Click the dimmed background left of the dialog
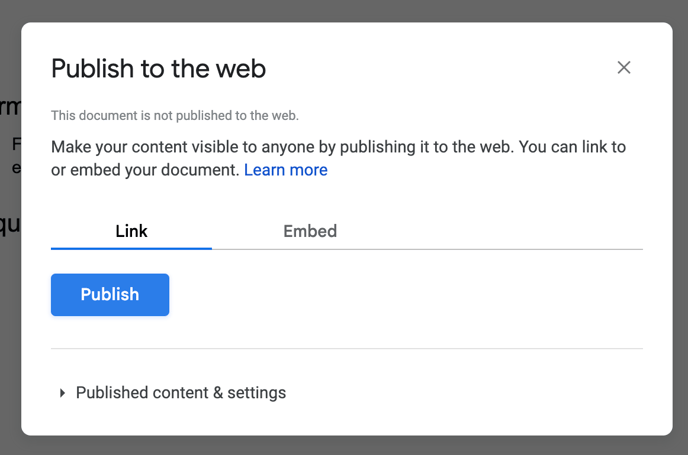Viewport: 688px width, 455px height. [x=10, y=300]
